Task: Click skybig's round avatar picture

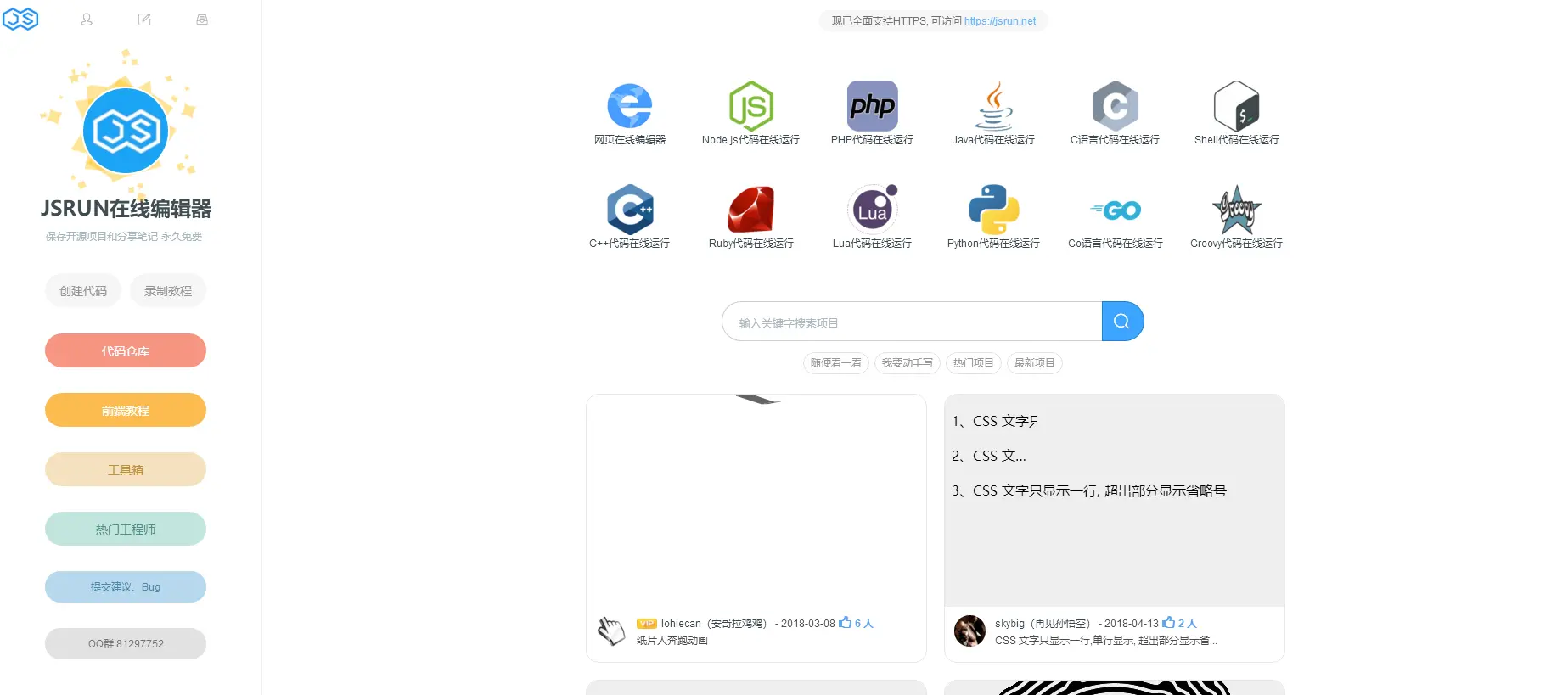Action: coord(969,631)
